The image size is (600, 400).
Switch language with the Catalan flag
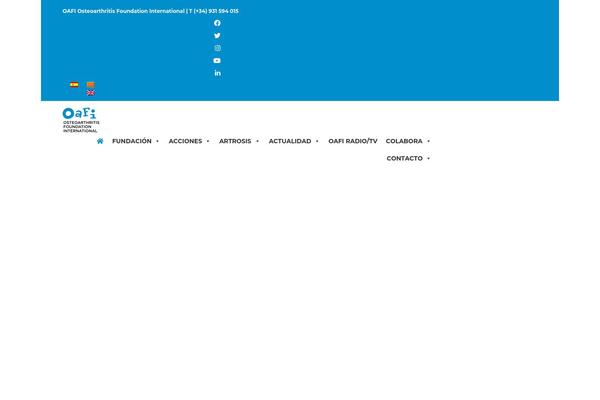(90, 85)
